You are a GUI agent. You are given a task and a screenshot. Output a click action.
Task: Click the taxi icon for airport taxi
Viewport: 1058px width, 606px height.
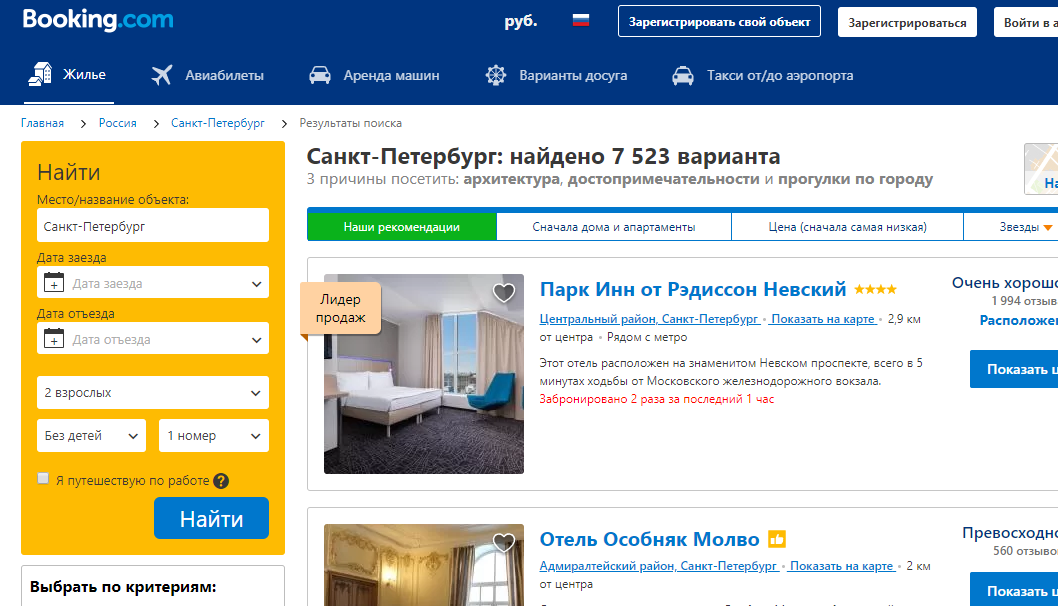[683, 75]
